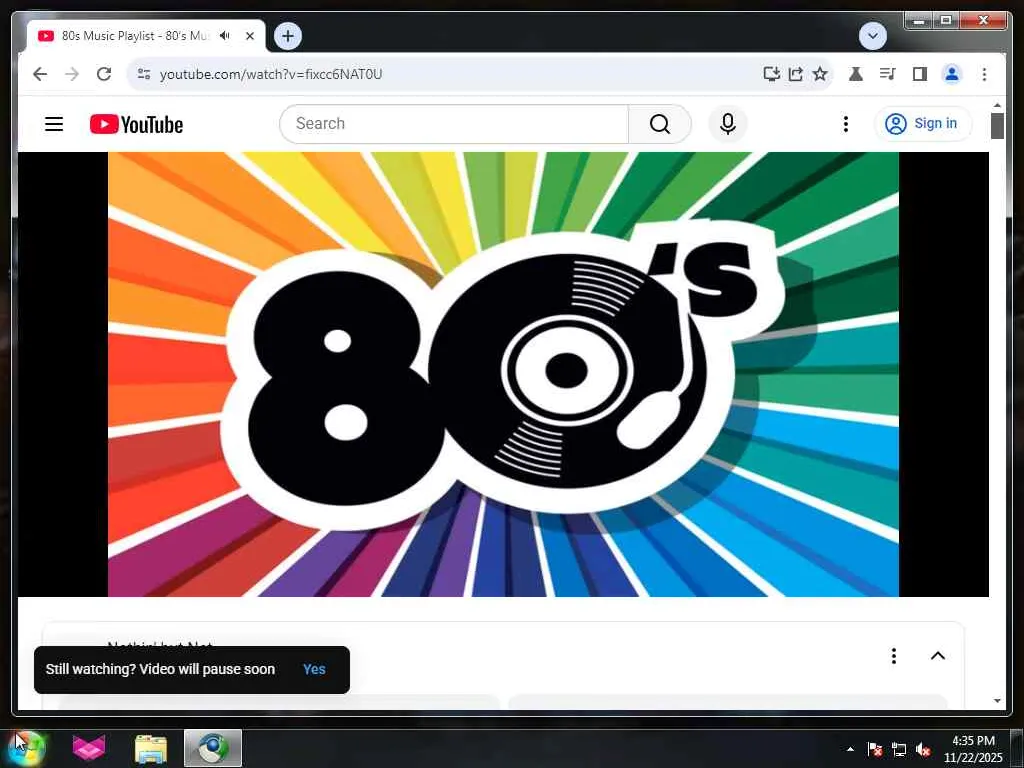Install app icon in address bar

771,74
